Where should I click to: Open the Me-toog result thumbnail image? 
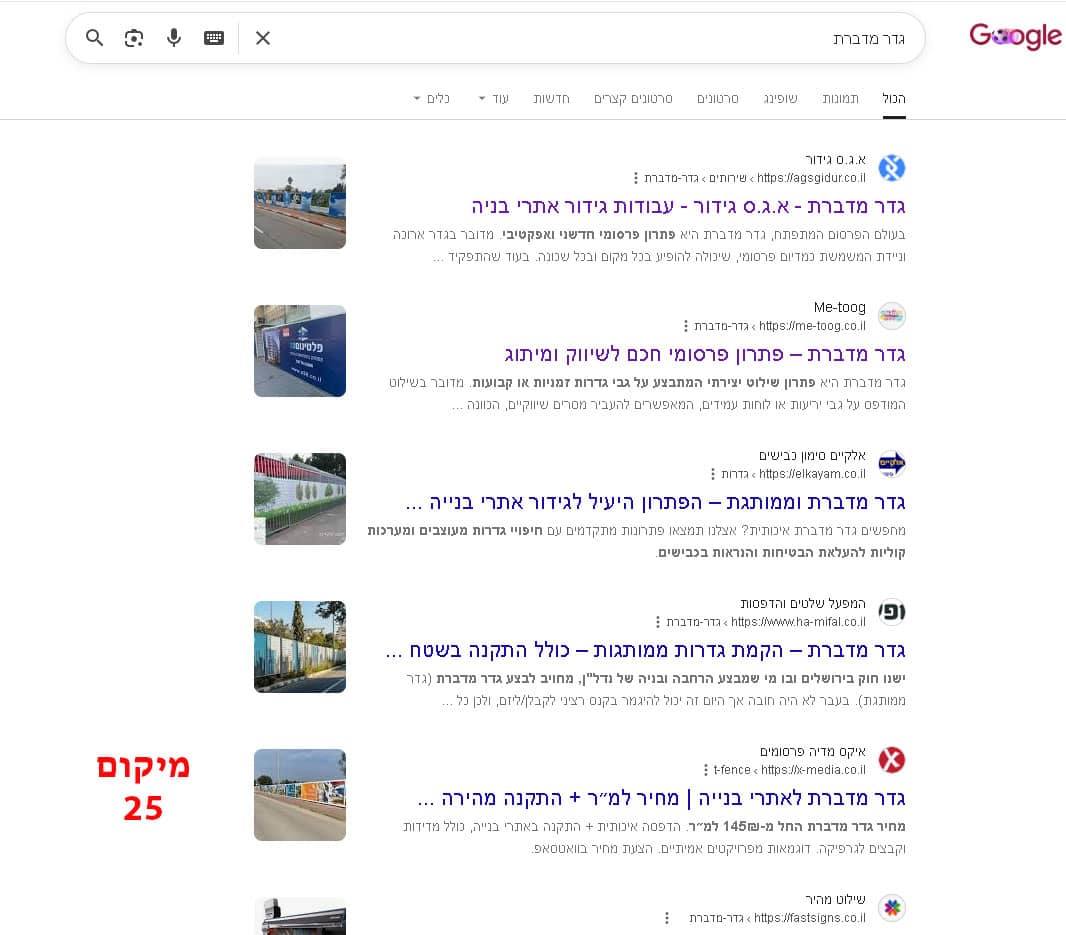[300, 351]
